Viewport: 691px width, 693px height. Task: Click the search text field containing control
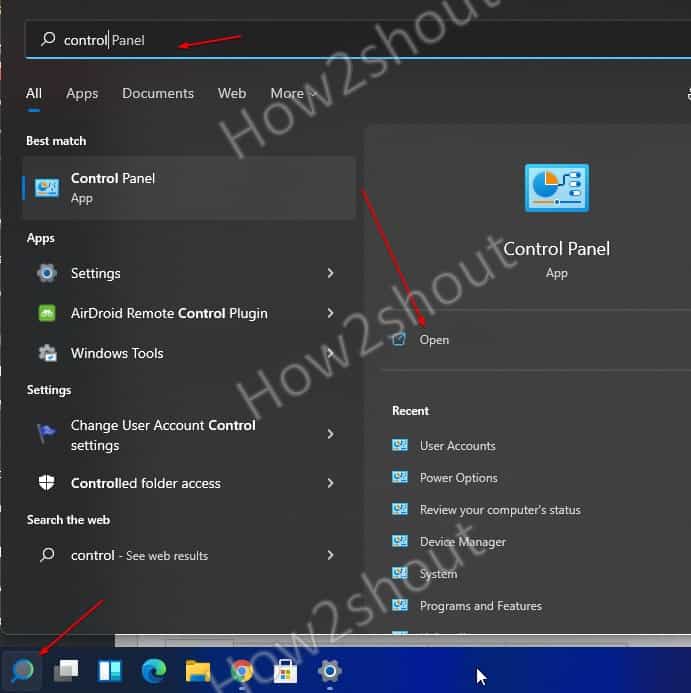click(358, 39)
